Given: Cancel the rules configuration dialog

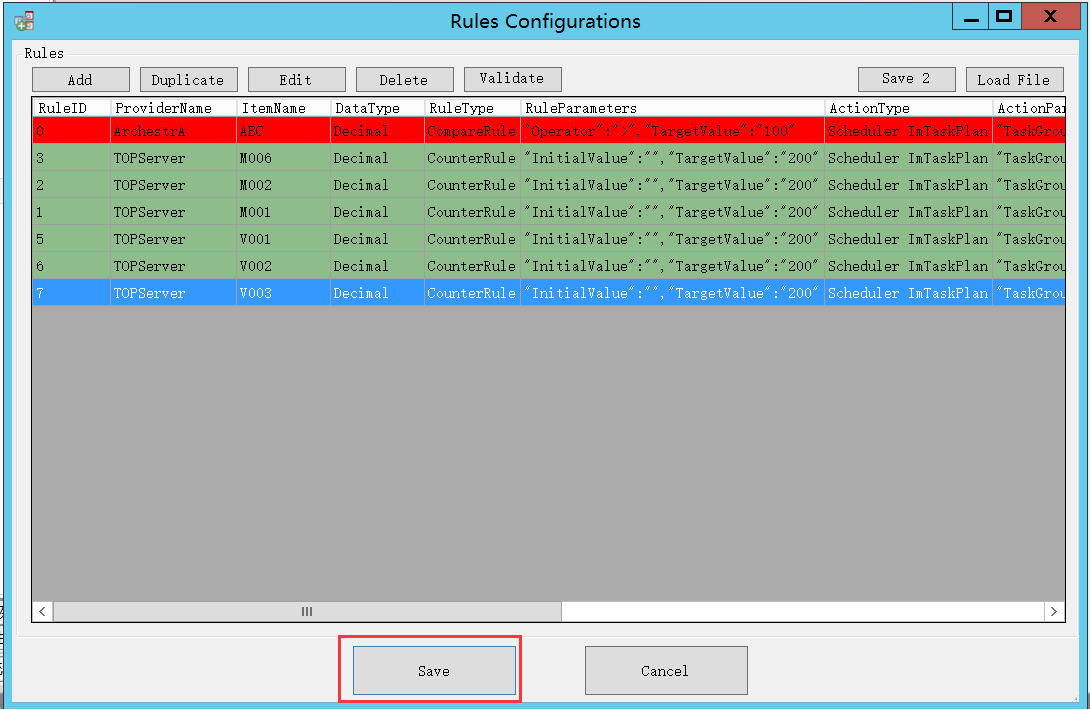Looking at the screenshot, I should pos(665,671).
